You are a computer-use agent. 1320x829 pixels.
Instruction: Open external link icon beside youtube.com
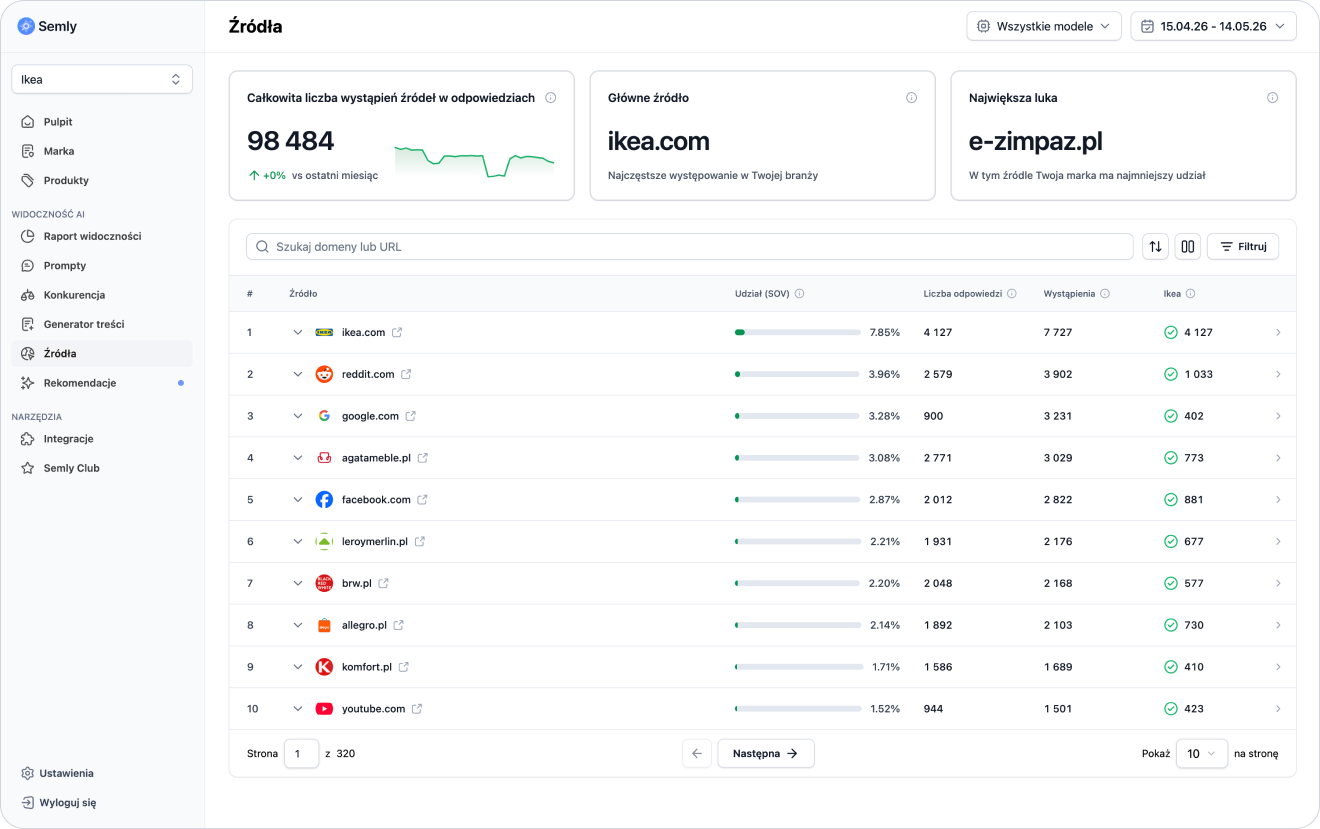coord(417,709)
